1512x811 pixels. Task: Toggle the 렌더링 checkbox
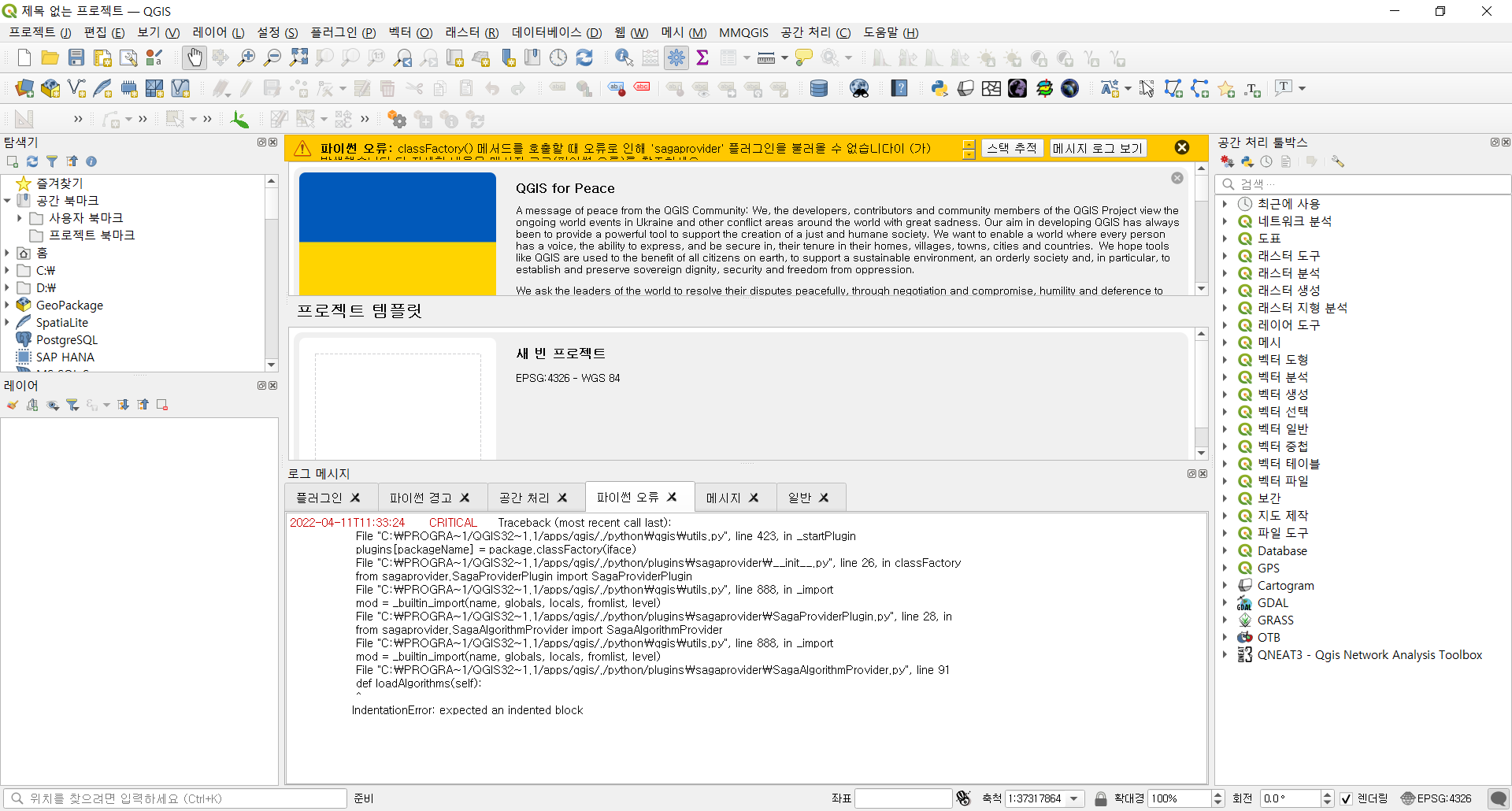click(1347, 798)
